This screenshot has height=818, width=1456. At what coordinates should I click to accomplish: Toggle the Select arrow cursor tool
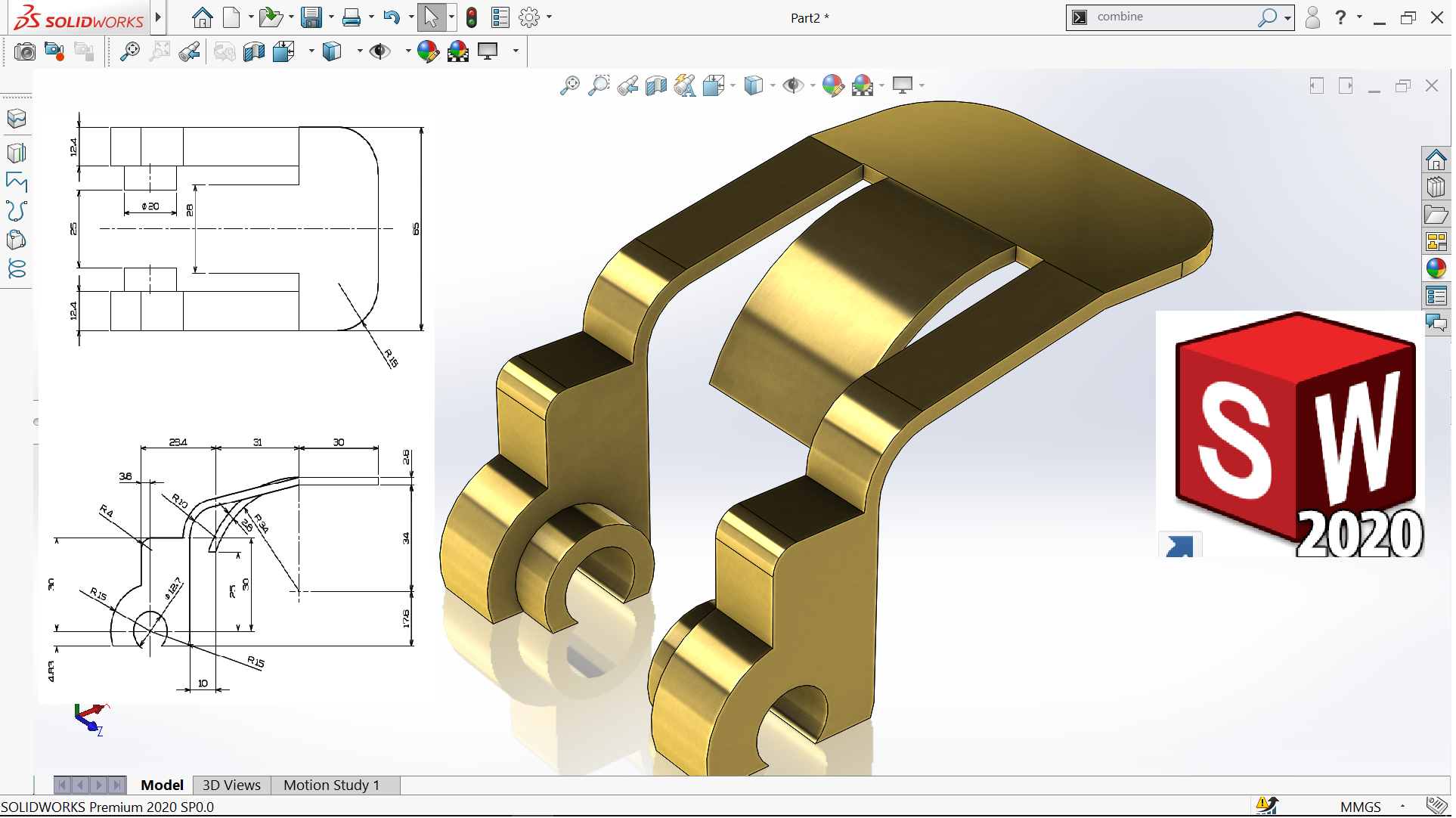tap(431, 17)
